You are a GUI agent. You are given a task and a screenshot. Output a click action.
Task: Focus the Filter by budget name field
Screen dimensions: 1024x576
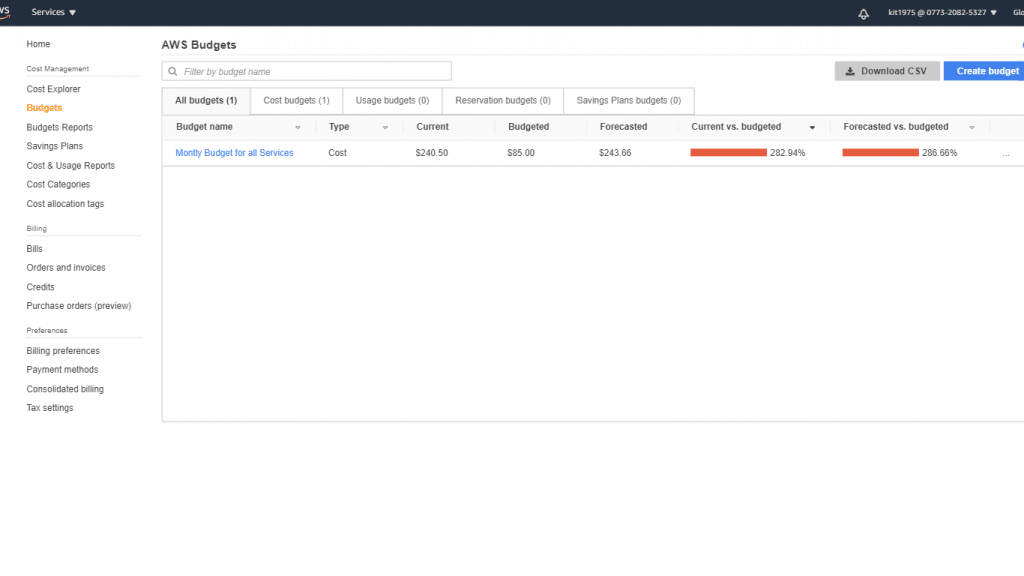click(306, 71)
